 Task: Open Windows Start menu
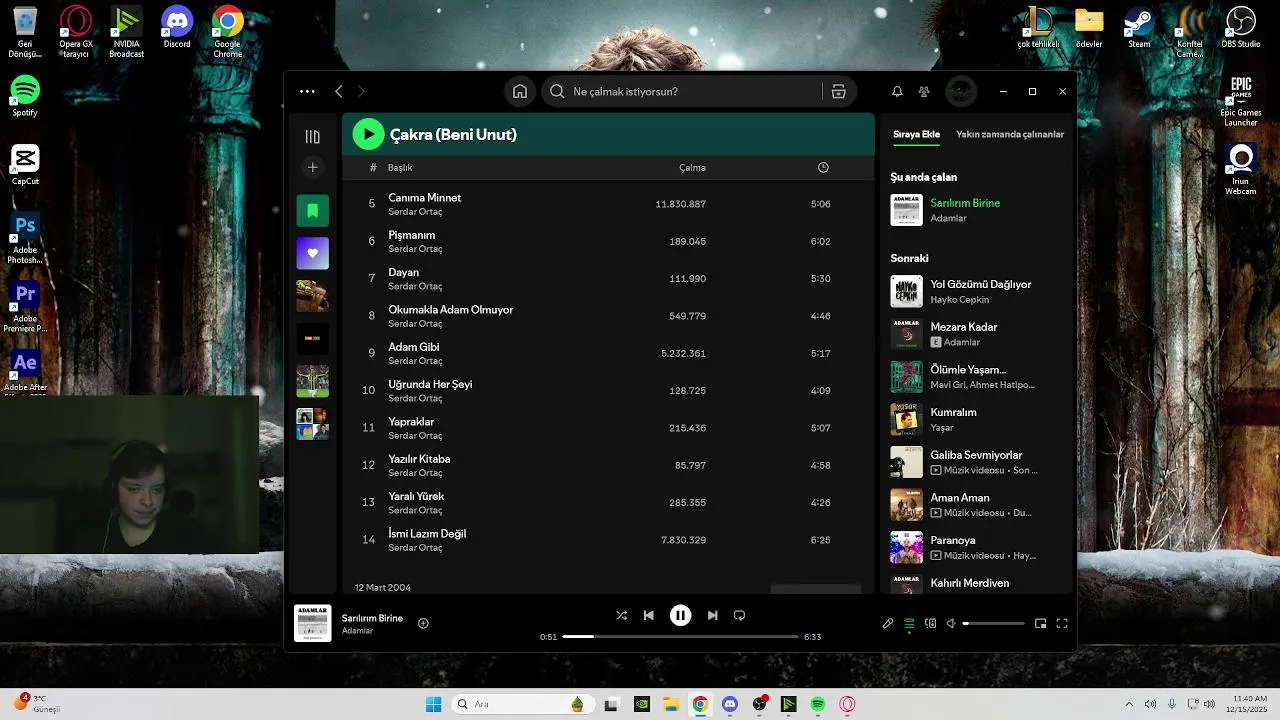click(433, 704)
